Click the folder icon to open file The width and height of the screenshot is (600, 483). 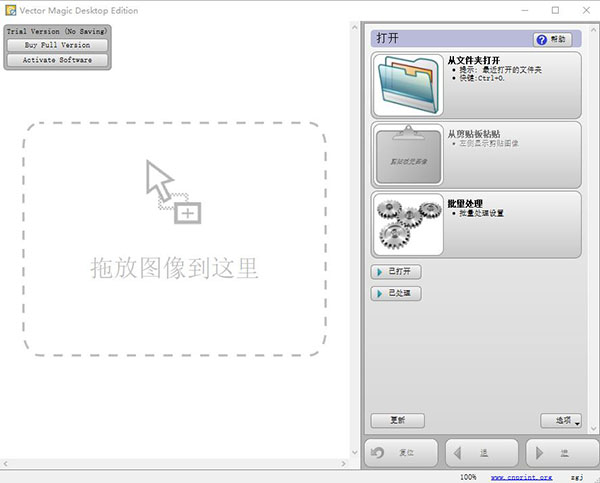click(x=408, y=85)
